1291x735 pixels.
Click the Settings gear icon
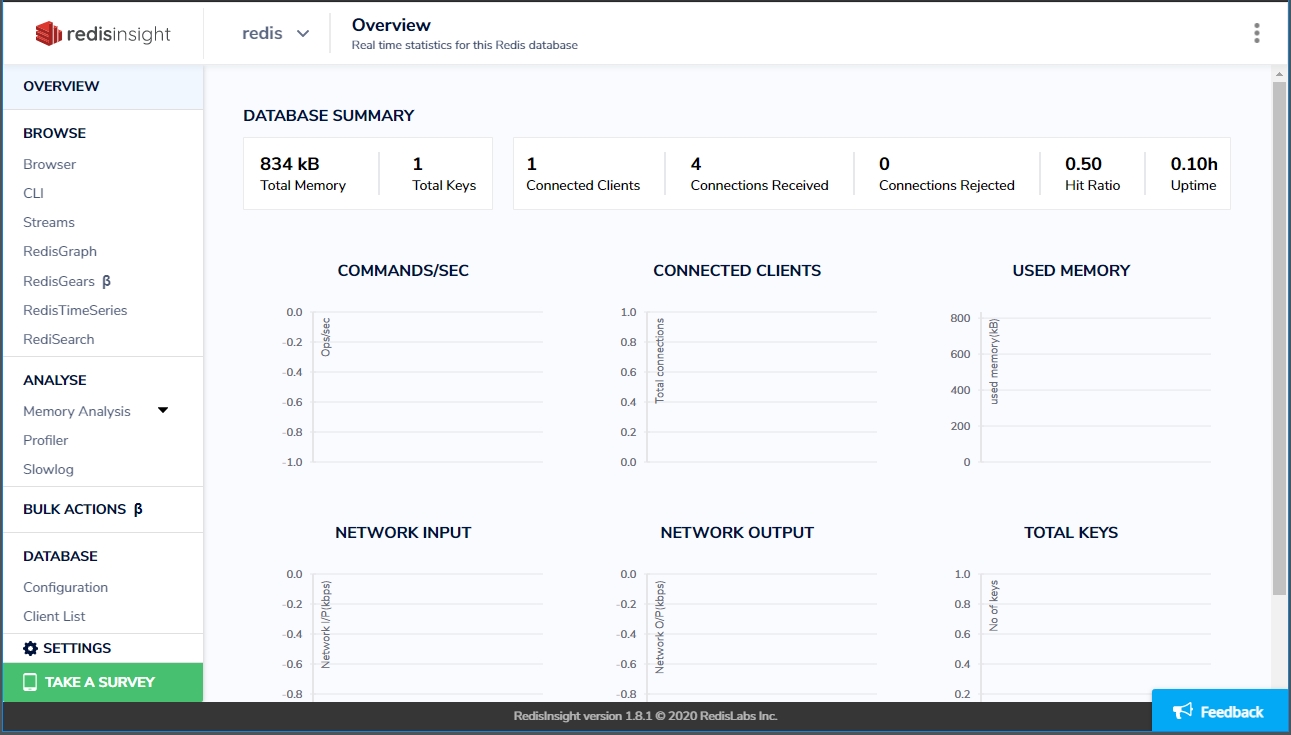click(x=30, y=648)
